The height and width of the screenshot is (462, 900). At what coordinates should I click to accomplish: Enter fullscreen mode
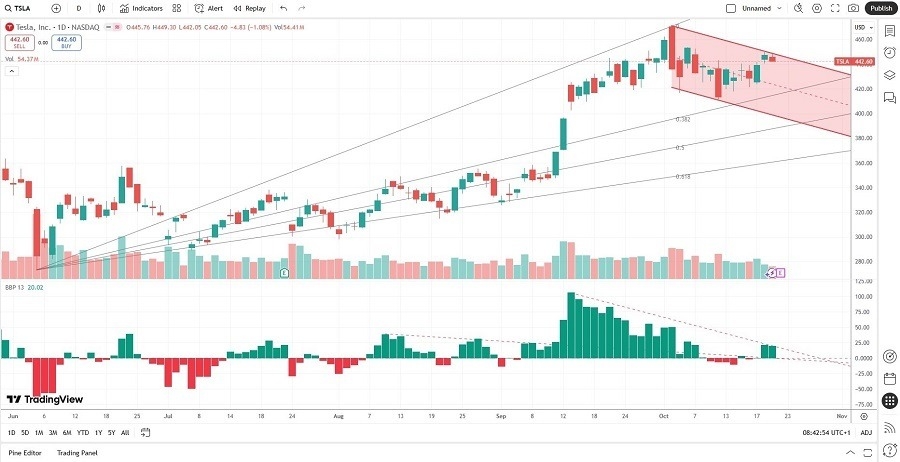point(835,8)
